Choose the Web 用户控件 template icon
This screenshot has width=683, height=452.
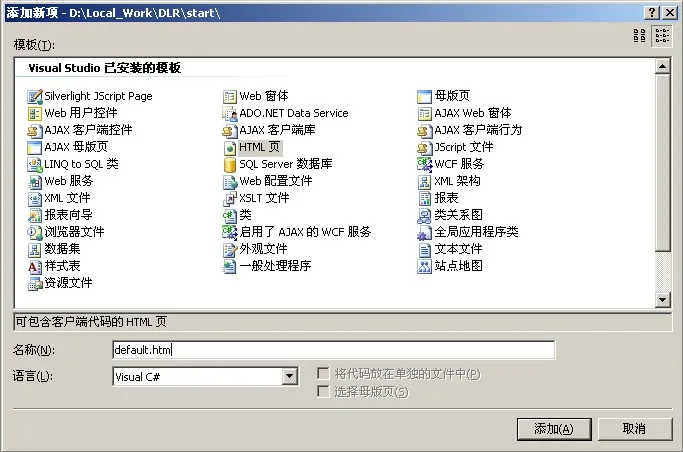click(34, 113)
